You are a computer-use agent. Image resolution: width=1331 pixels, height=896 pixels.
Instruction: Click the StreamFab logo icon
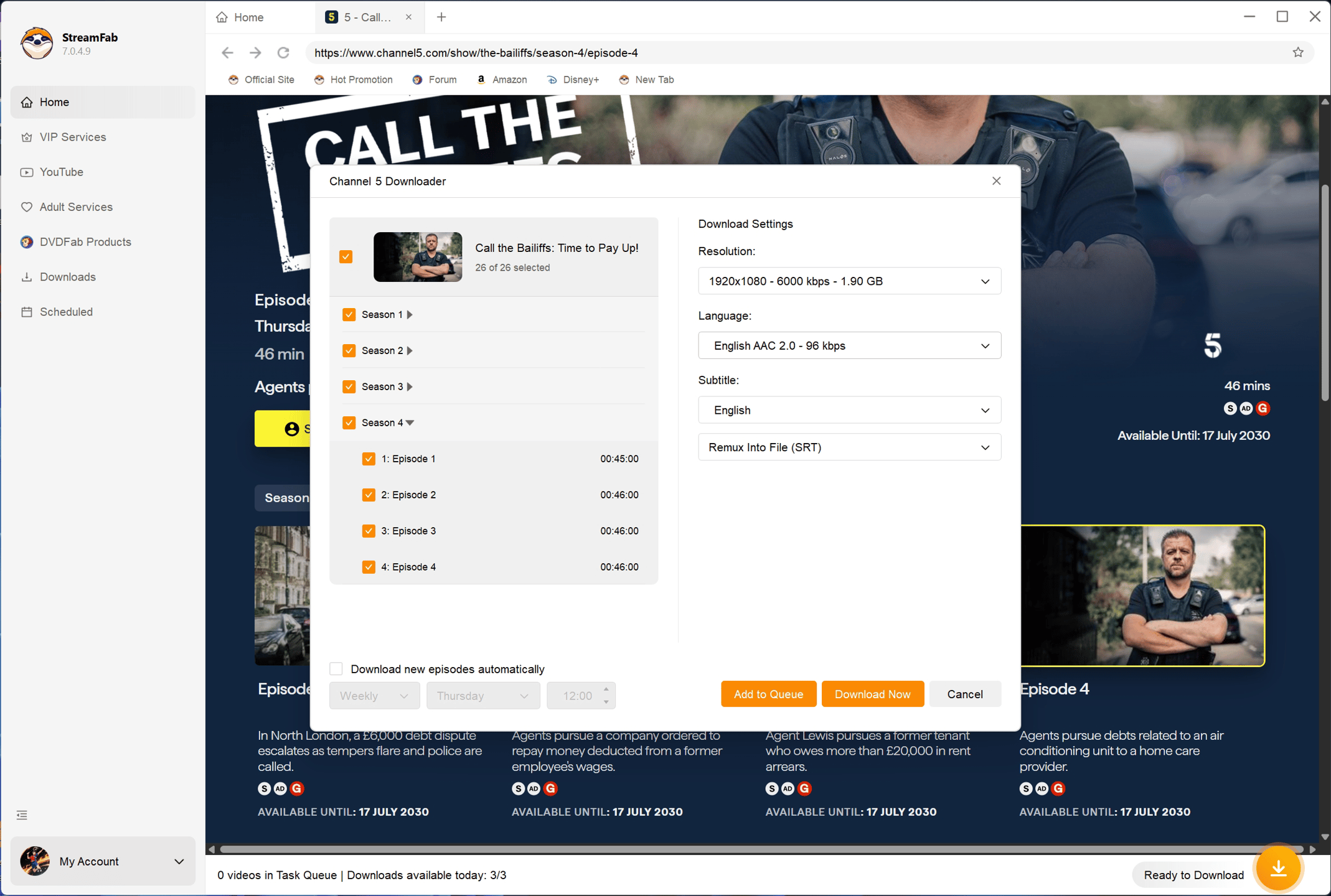pos(36,44)
